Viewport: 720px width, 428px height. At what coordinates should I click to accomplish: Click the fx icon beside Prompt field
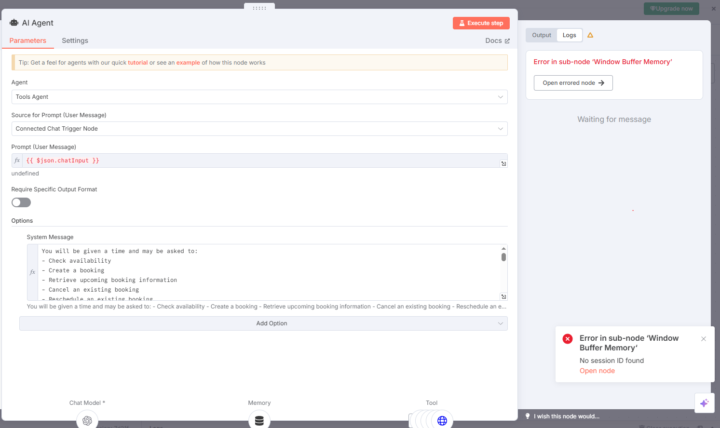pyautogui.click(x=17, y=160)
